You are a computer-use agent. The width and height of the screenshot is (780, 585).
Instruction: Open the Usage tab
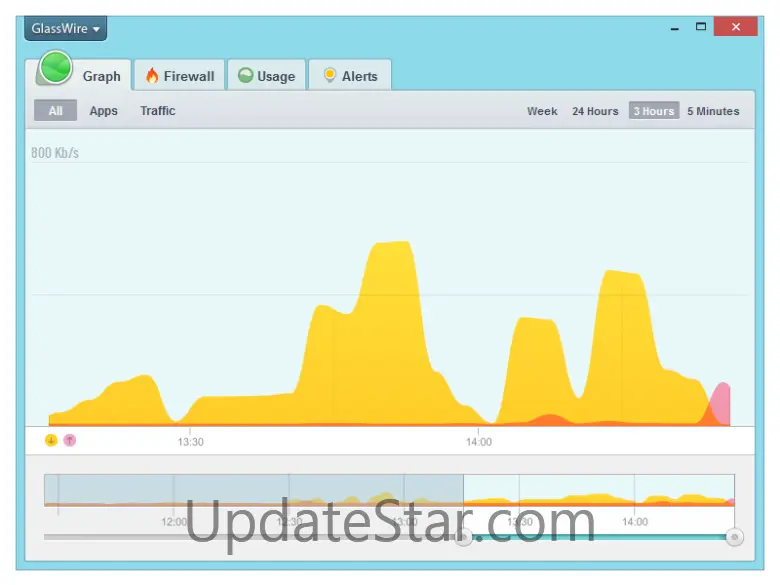pos(266,76)
